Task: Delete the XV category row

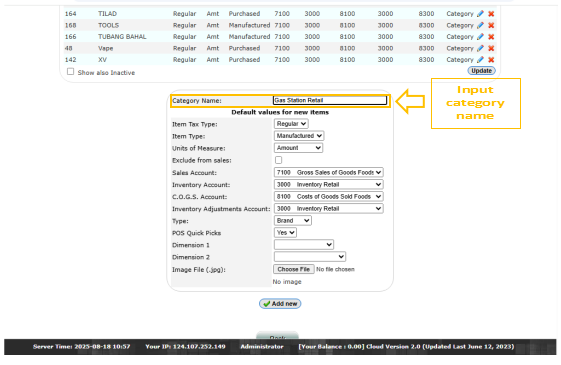Action: [491, 60]
